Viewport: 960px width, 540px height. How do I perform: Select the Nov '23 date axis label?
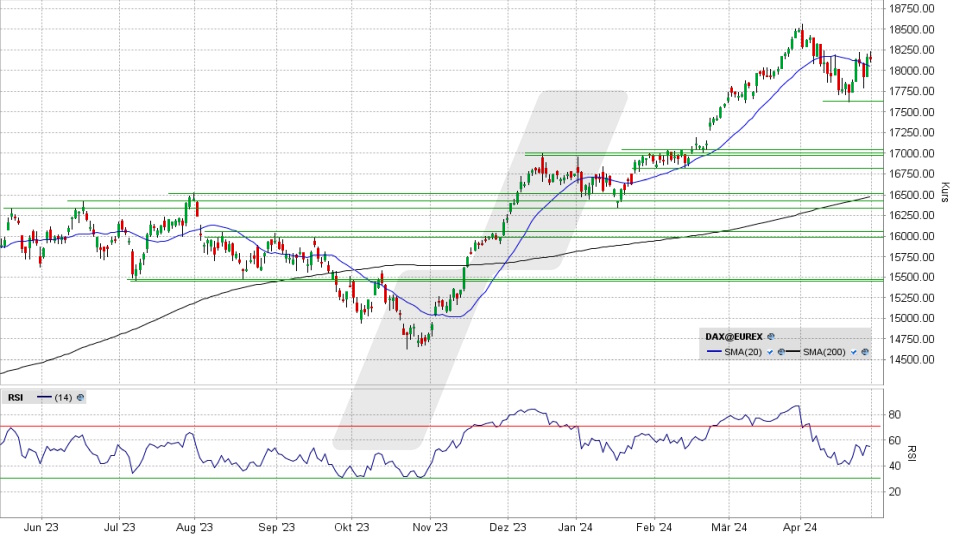(428, 527)
